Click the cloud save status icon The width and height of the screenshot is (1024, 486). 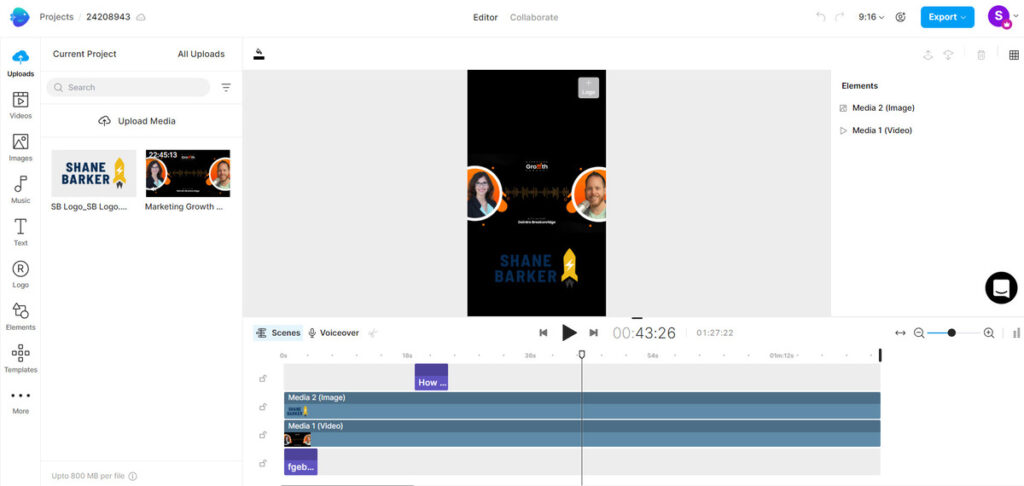click(140, 17)
